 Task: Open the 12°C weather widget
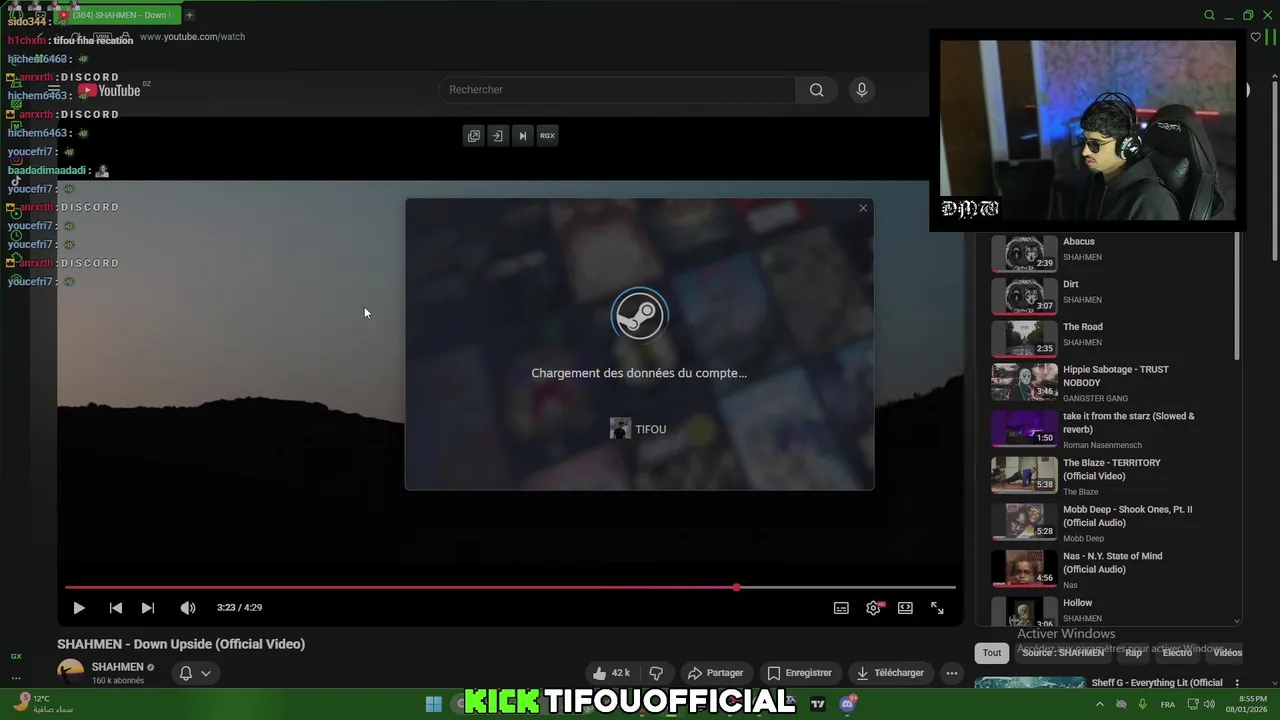[x=45, y=704]
